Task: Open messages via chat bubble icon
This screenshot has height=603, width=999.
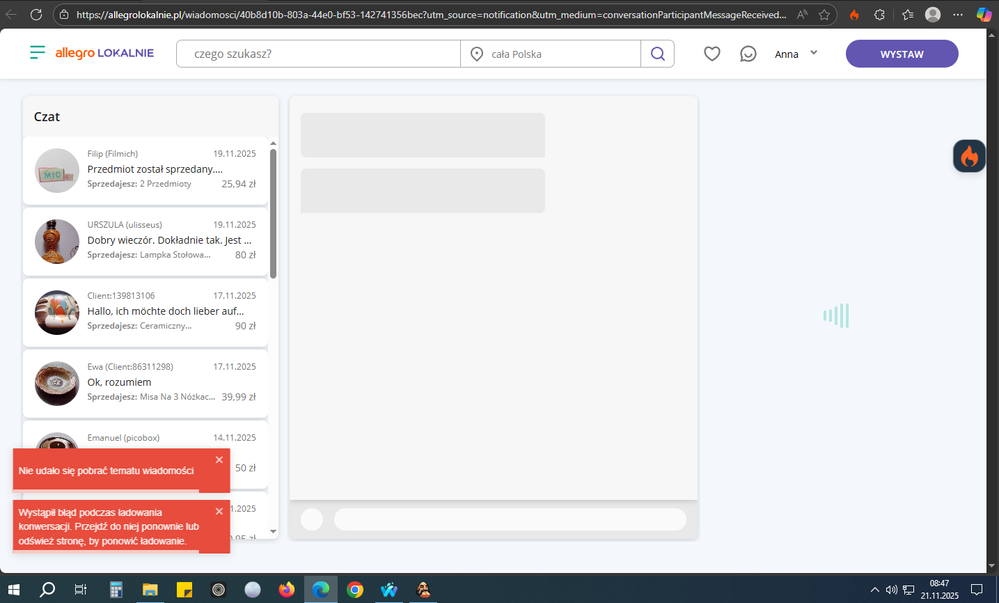Action: (748, 54)
